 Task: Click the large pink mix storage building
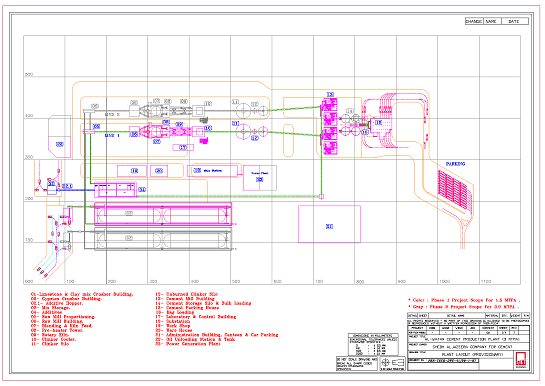pos(163,215)
